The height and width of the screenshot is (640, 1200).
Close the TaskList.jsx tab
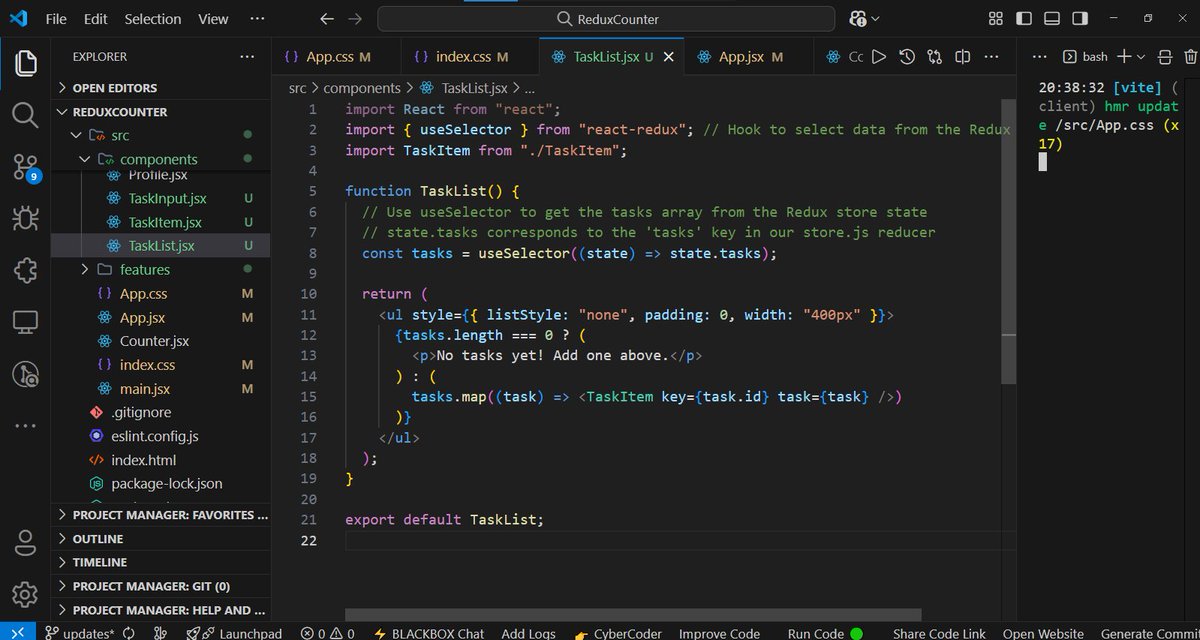[669, 57]
